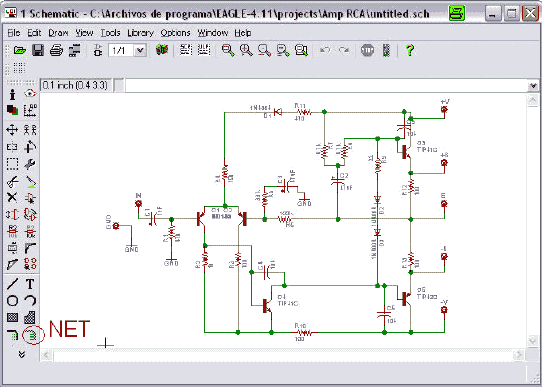Select the Rectangle tool
The width and height of the screenshot is (542, 387).
[12, 317]
